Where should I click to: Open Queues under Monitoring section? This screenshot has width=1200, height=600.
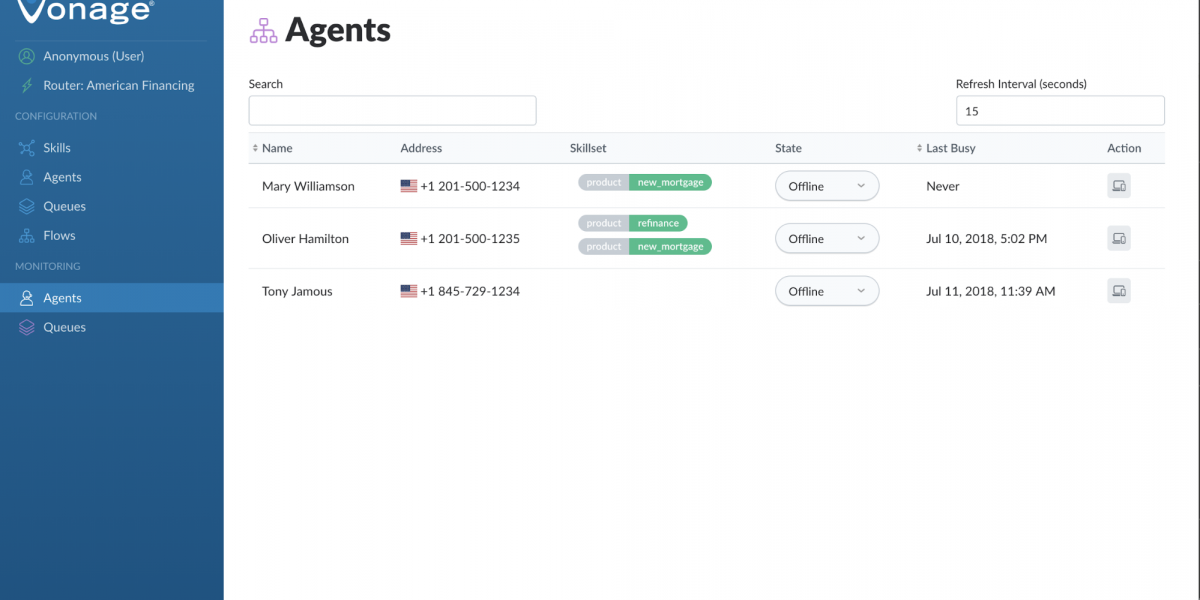pos(64,328)
